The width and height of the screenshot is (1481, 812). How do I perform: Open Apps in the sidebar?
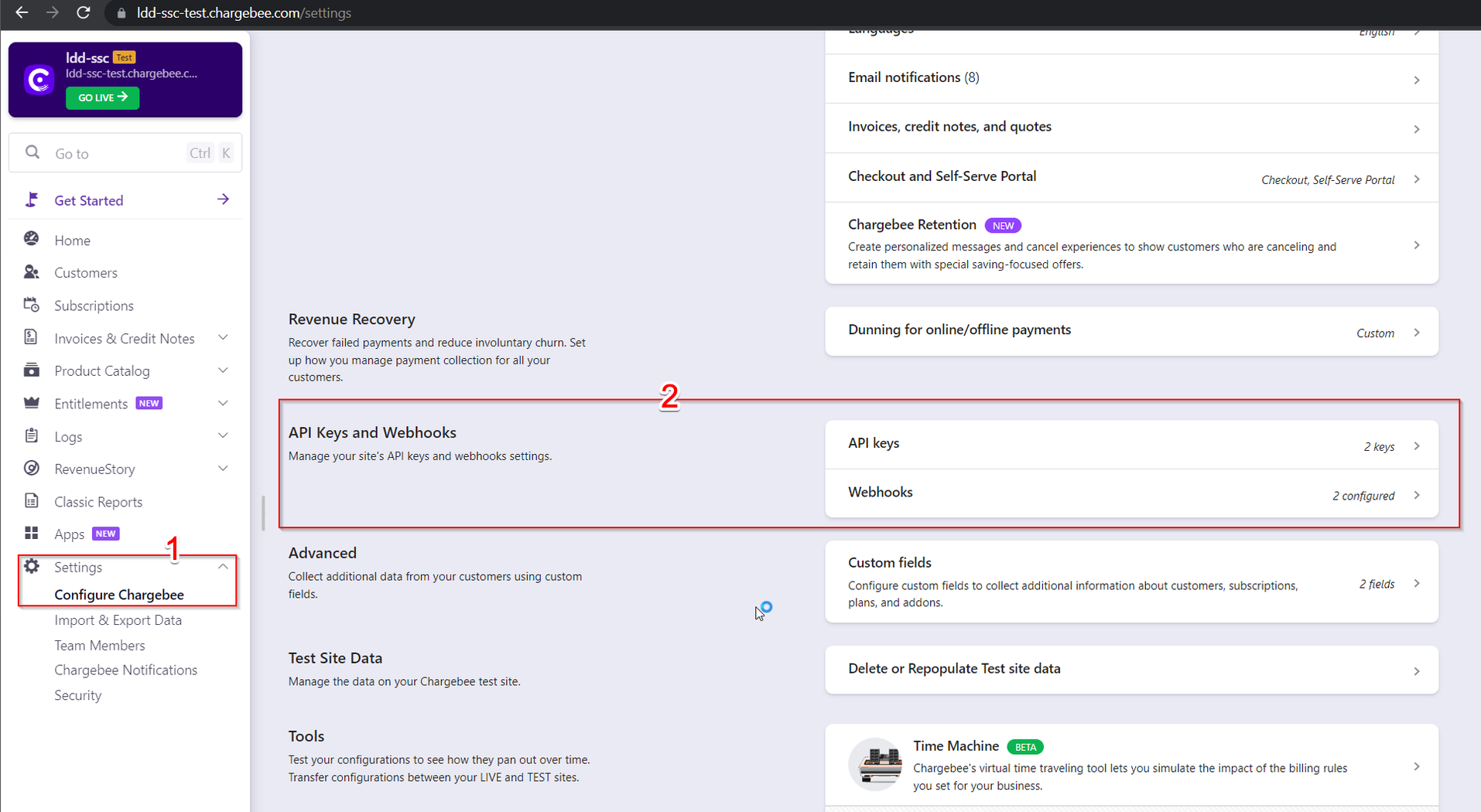[69, 534]
